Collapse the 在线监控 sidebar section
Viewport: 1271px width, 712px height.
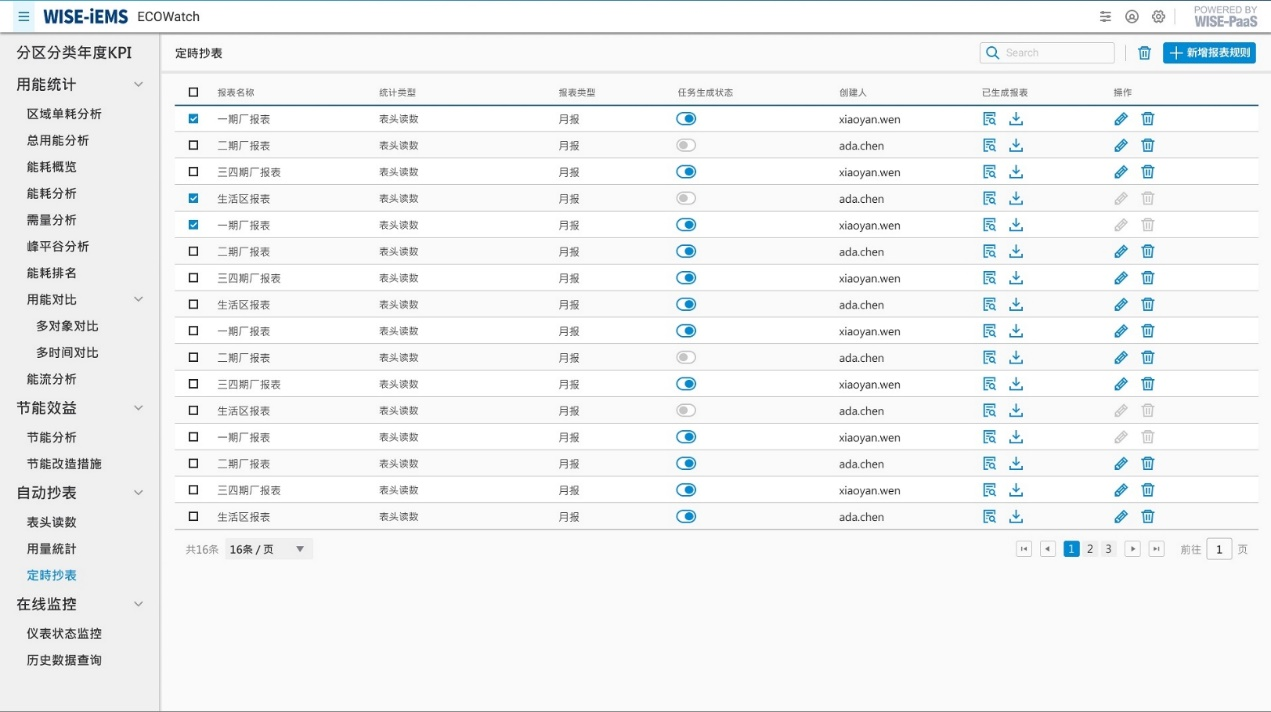(x=139, y=604)
